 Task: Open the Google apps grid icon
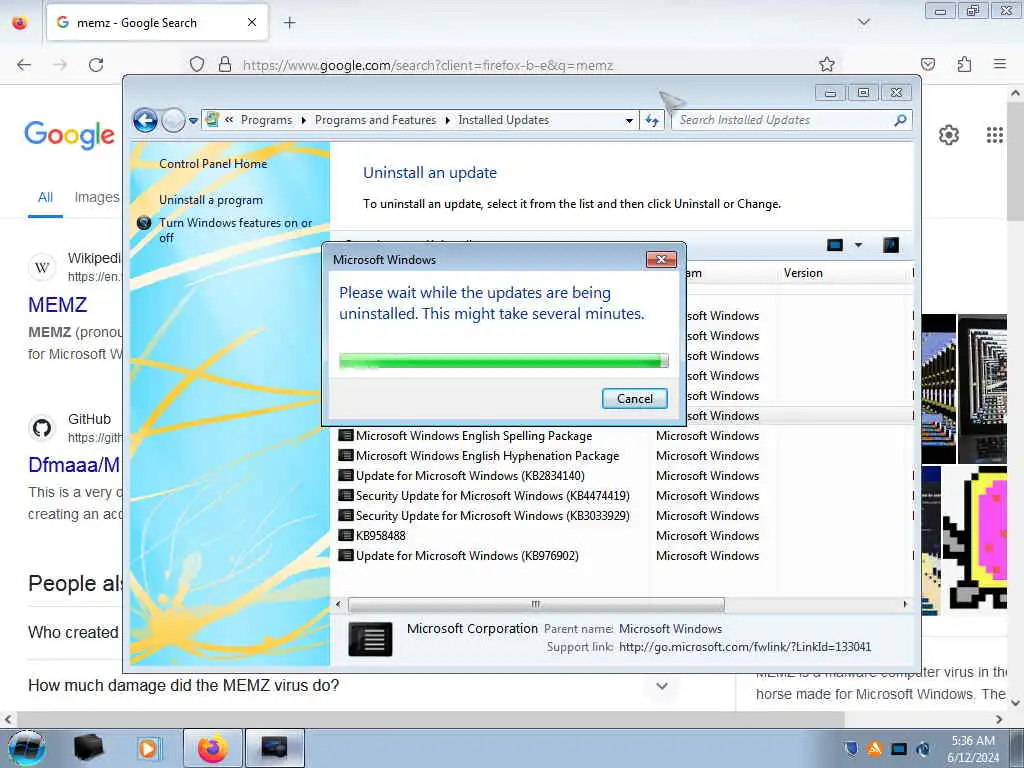click(994, 135)
